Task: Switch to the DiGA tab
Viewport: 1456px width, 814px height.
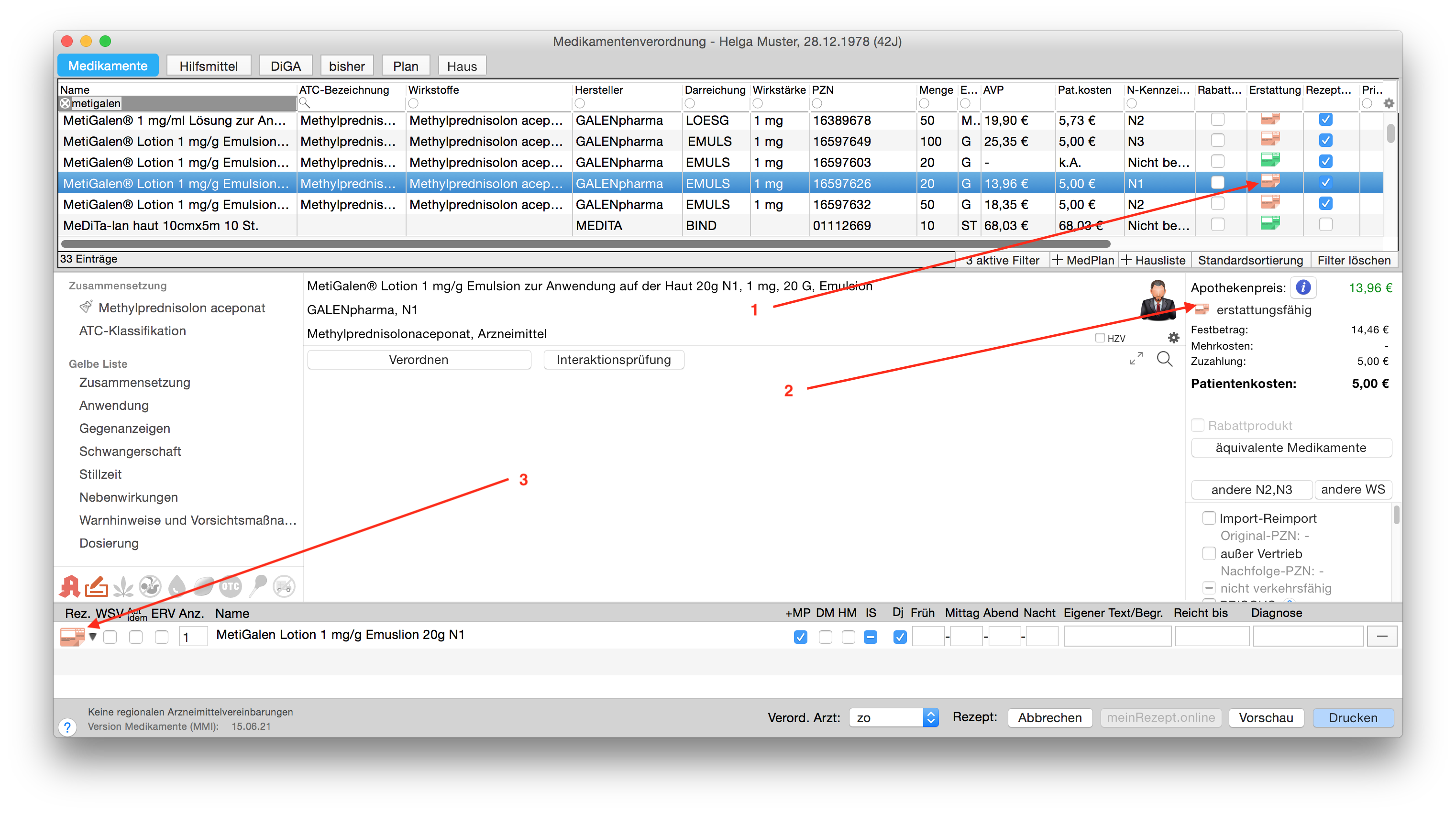Action: (x=286, y=66)
